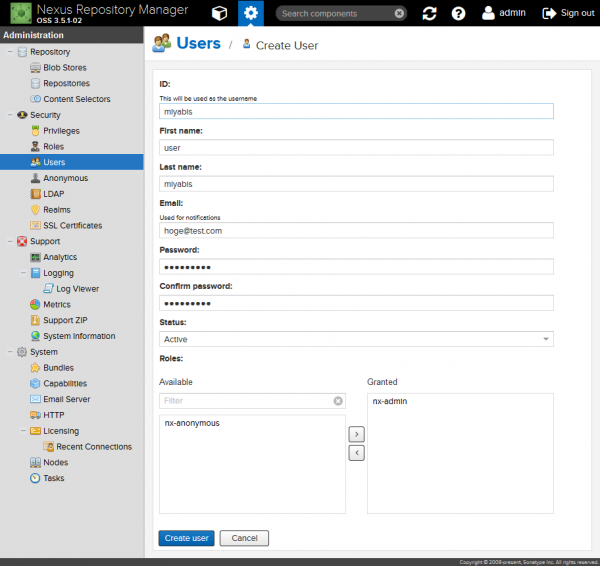This screenshot has width=600, height=566.
Task: Open the Browse cube icon
Action: 219,13
